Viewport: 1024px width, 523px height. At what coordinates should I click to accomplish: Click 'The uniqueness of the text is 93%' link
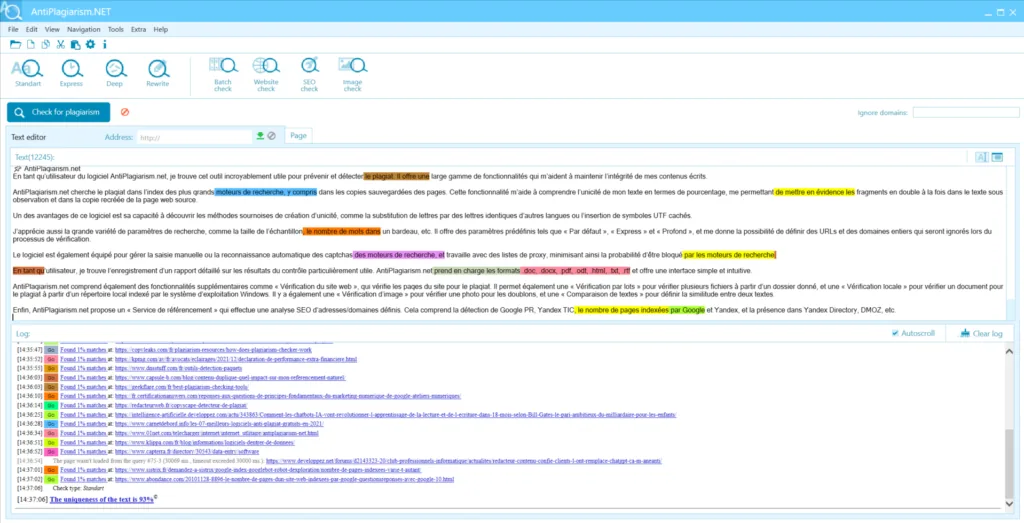(102, 499)
